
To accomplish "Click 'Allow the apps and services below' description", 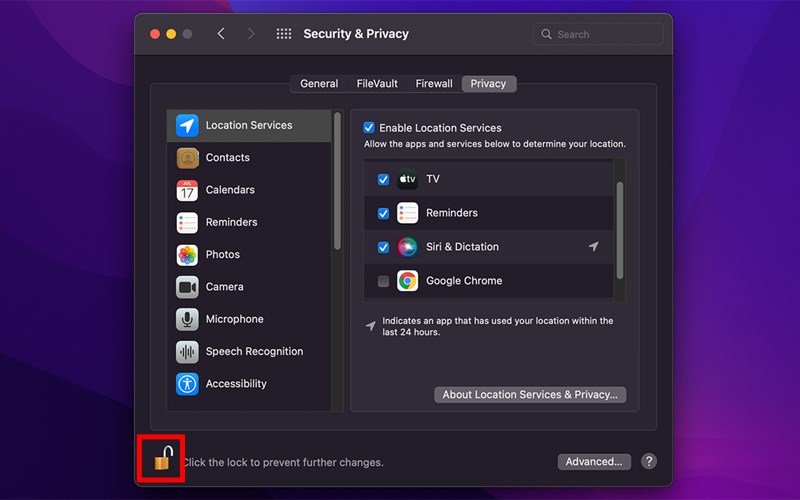I will 494,144.
